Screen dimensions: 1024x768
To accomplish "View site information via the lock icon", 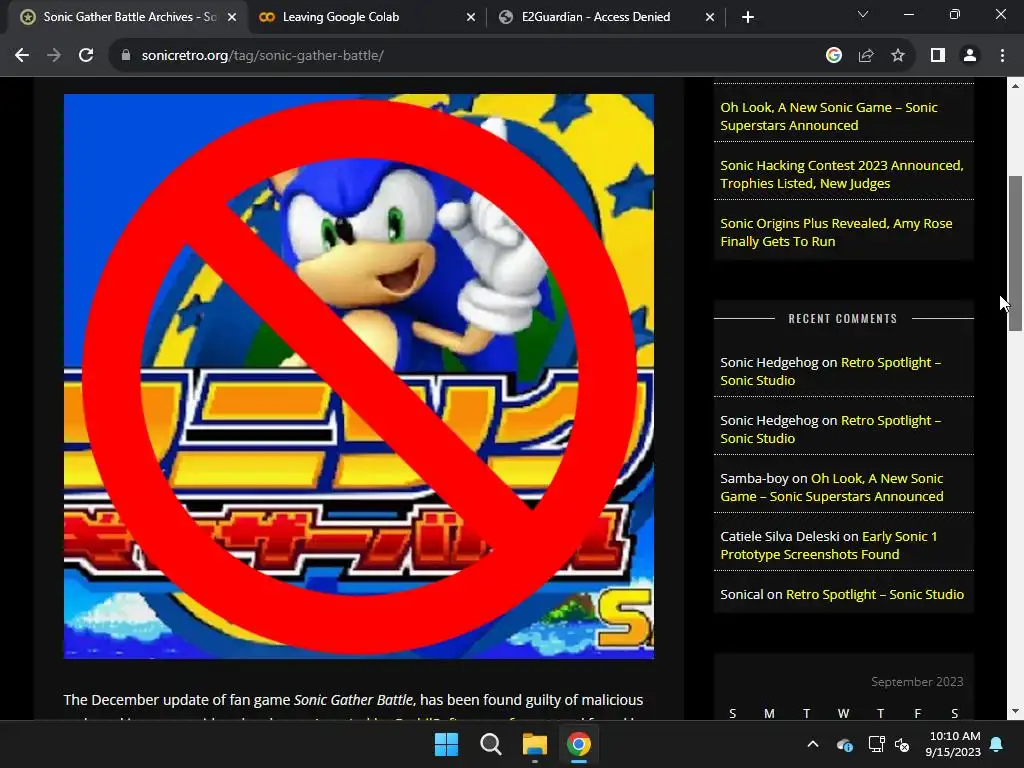I will pos(126,56).
